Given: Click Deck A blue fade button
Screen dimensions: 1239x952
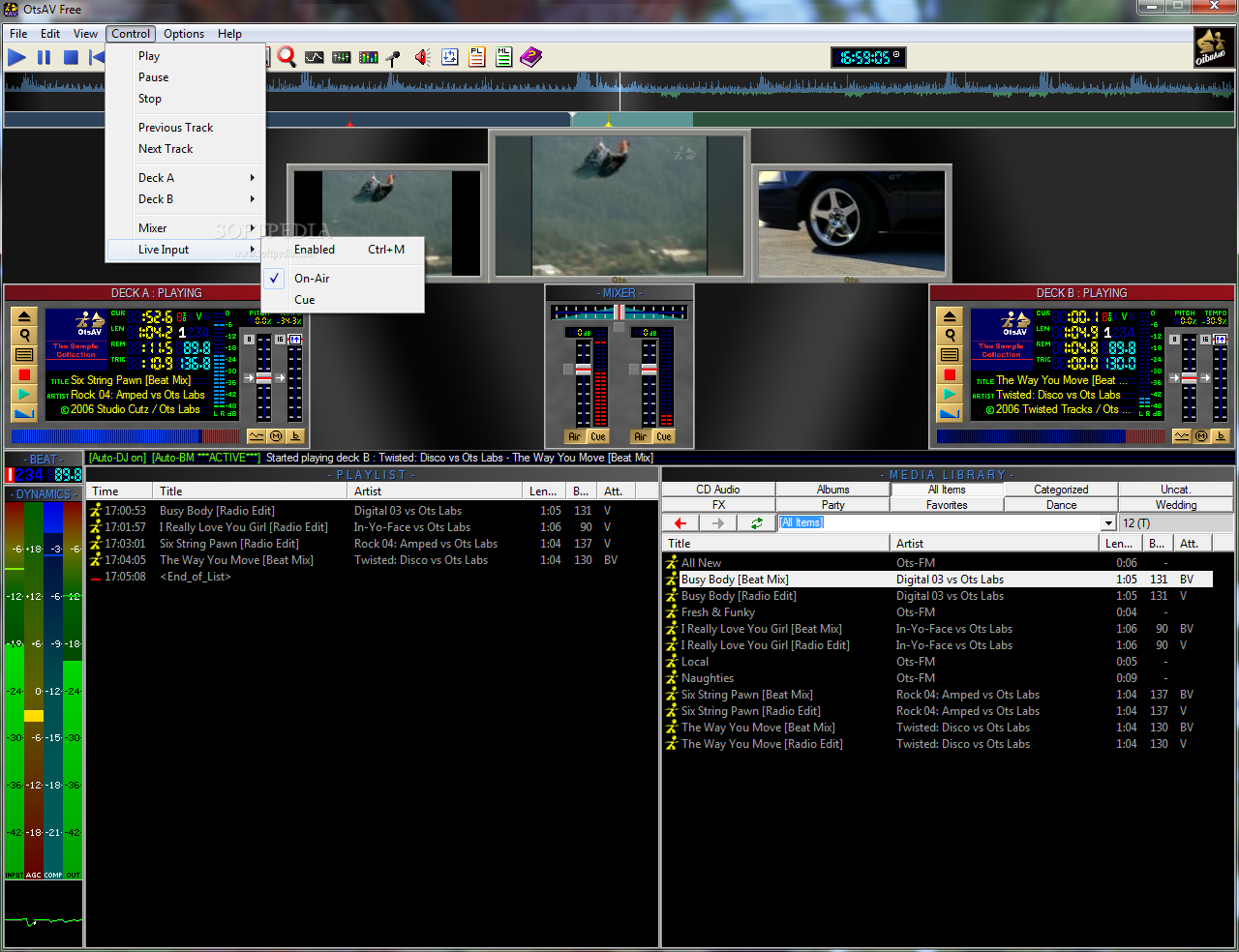Looking at the screenshot, I should click(x=24, y=413).
